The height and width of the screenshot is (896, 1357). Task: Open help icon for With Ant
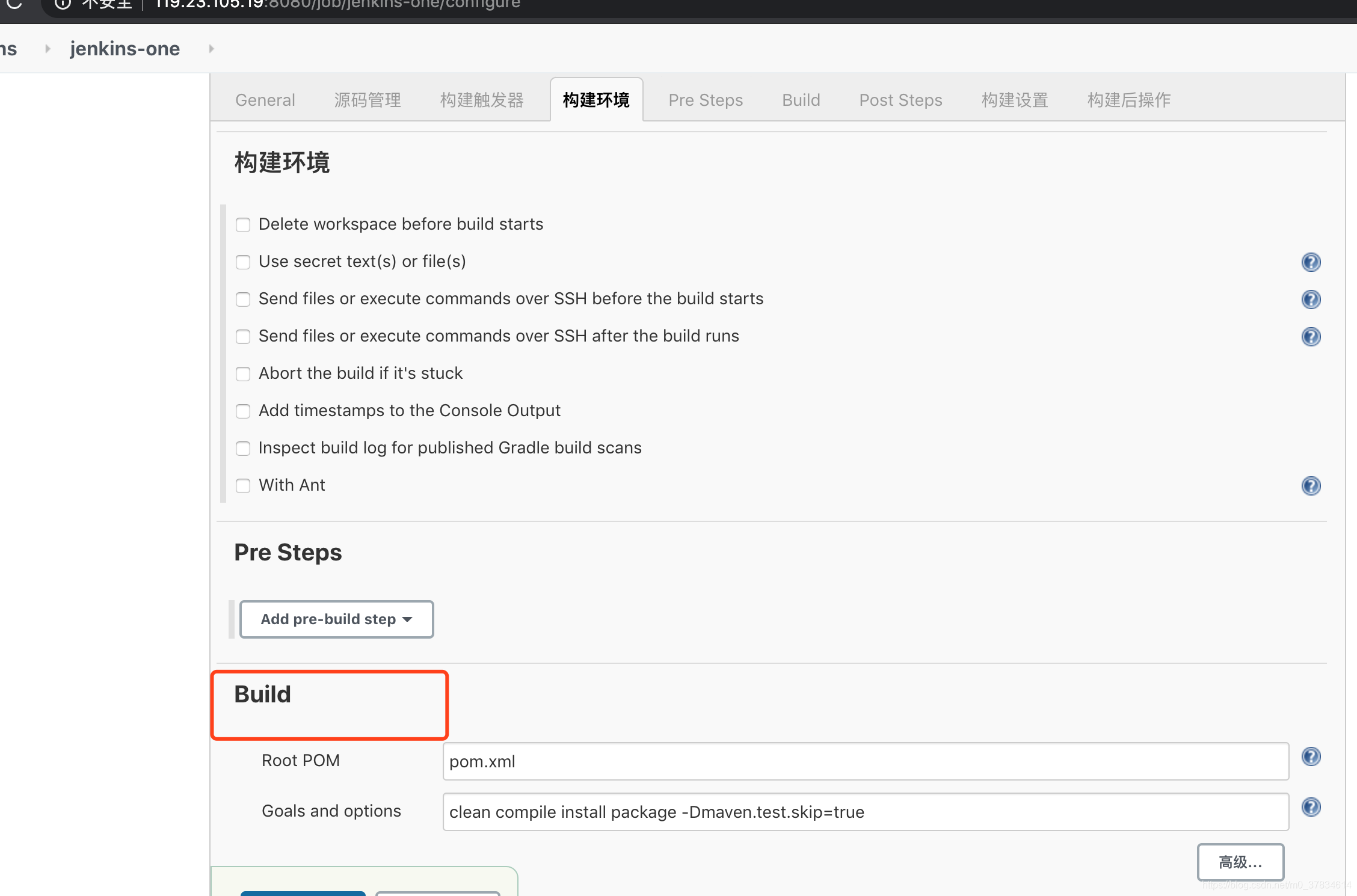click(1311, 486)
